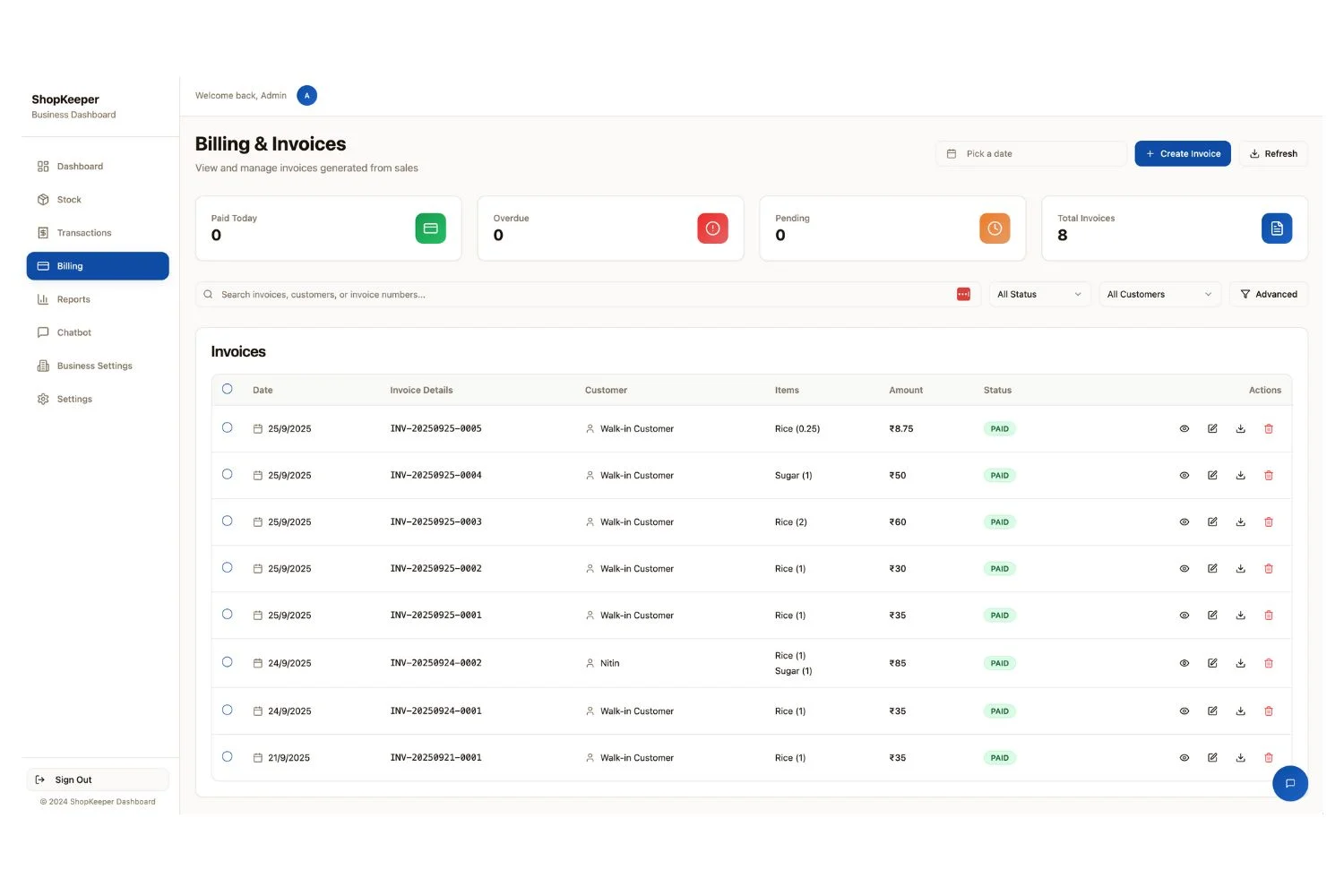
Task: Check the row for invoice INV-20250921-0001
Action: pyautogui.click(x=228, y=757)
